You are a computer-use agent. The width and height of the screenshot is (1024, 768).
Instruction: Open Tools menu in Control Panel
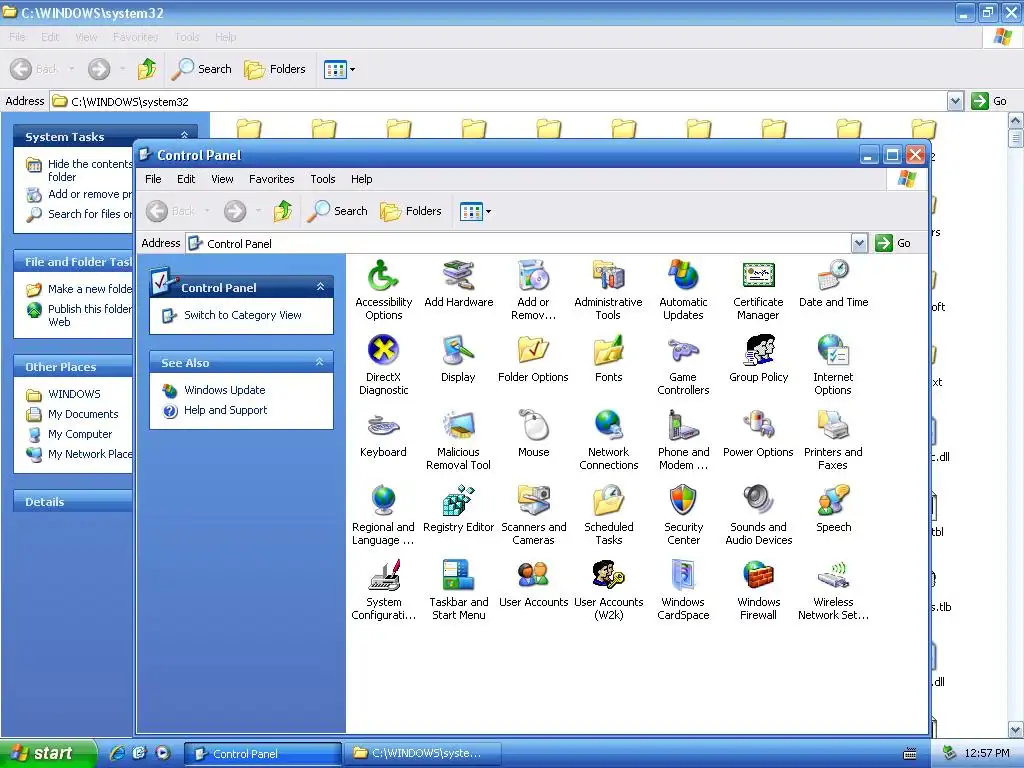pyautogui.click(x=323, y=179)
